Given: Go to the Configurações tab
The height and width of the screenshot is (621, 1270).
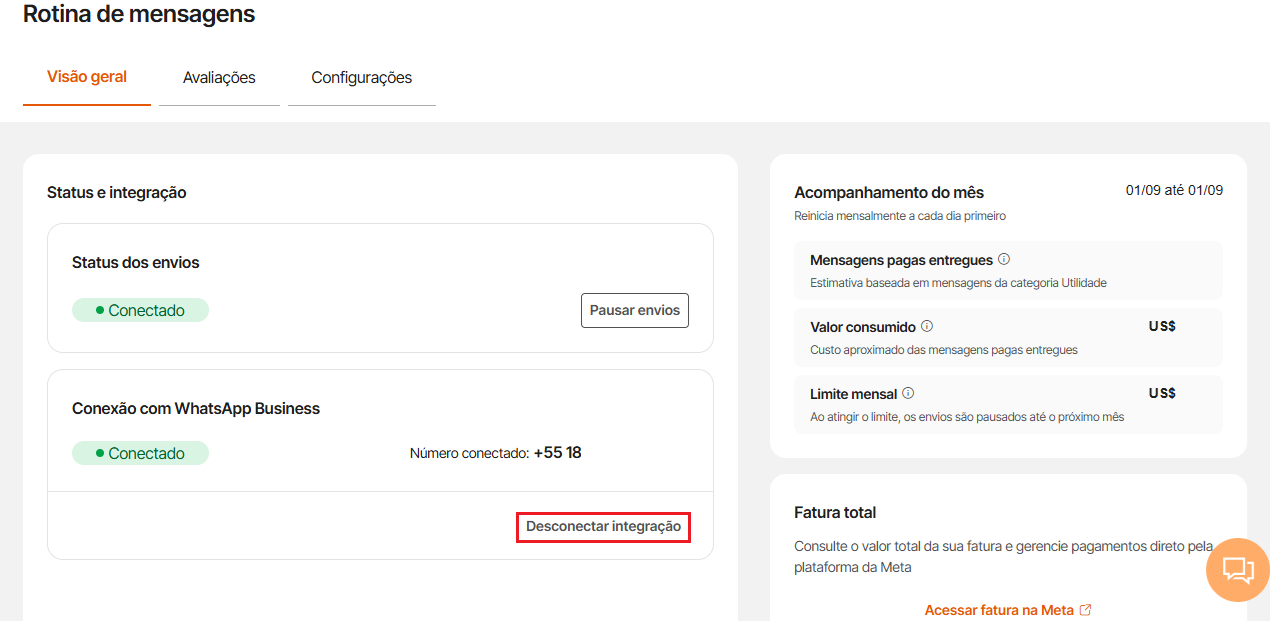Looking at the screenshot, I should point(362,78).
